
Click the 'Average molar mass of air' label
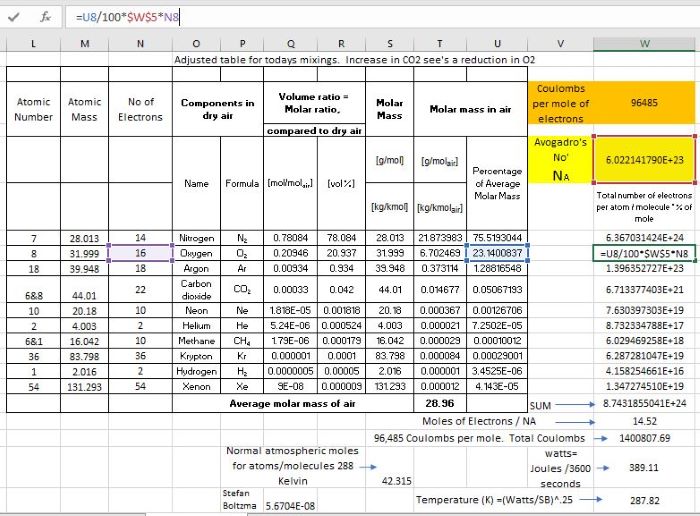[x=292, y=404]
